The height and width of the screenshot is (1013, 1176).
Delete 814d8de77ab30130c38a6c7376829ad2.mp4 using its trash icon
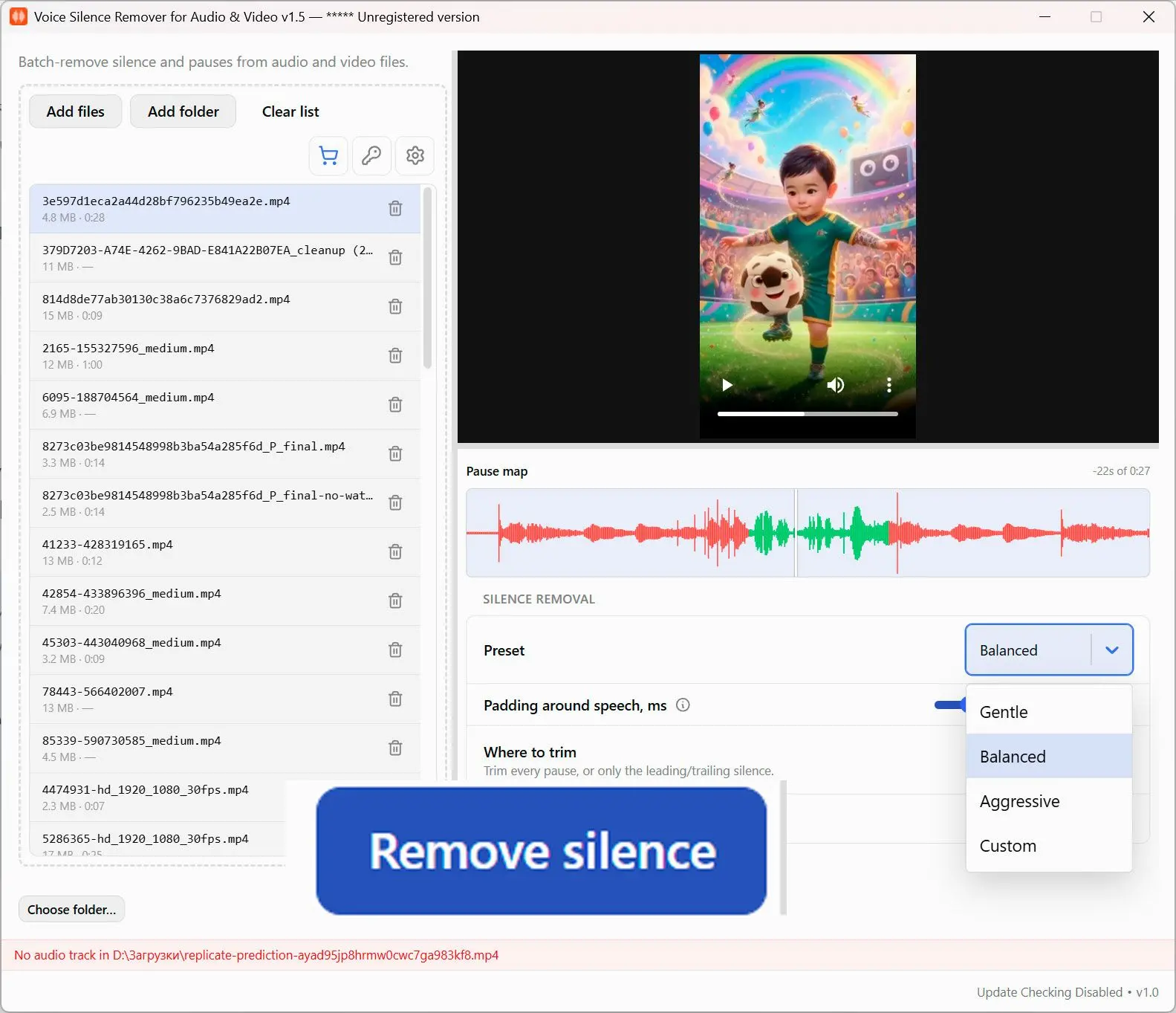pyautogui.click(x=395, y=306)
